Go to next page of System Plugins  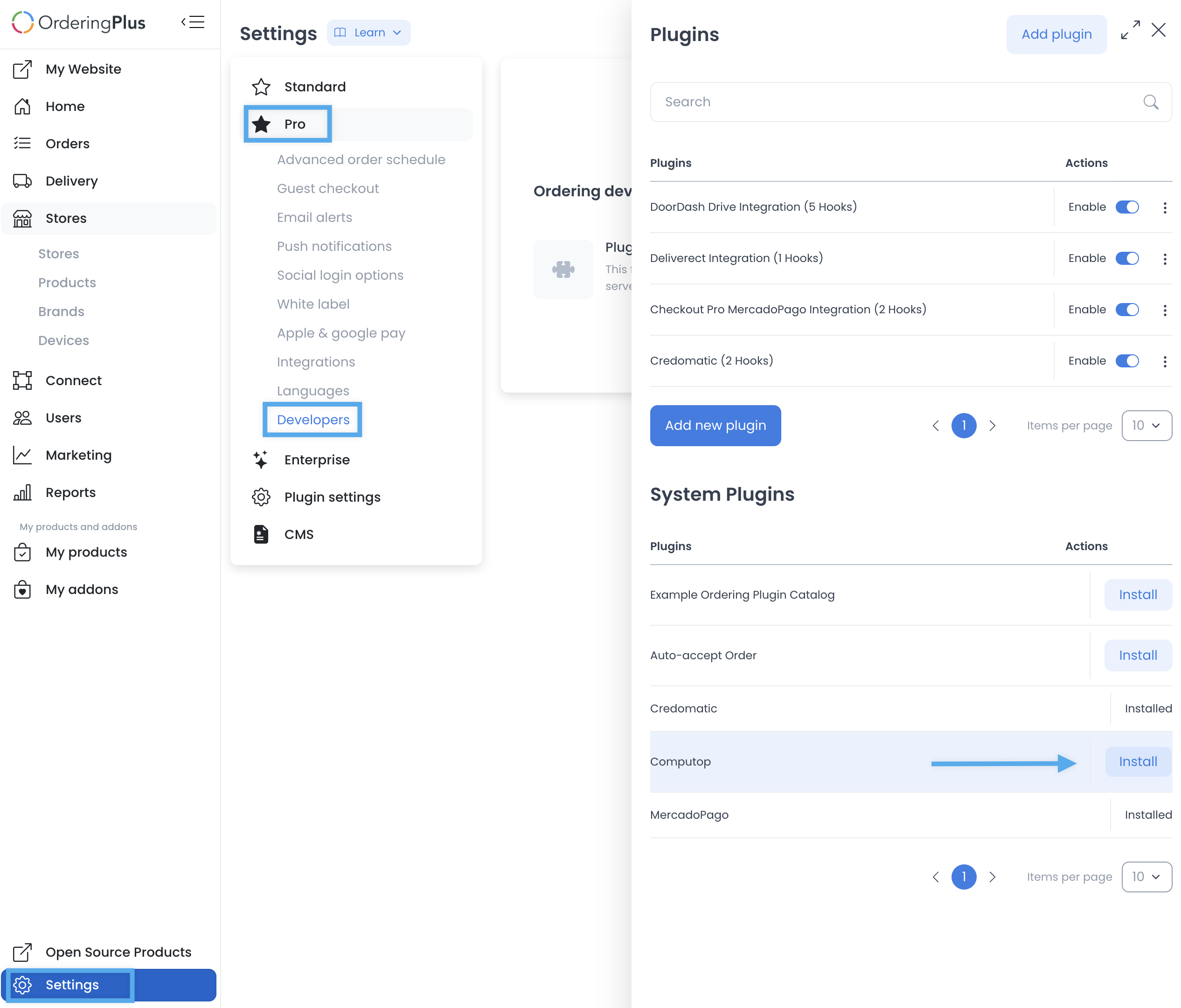pyautogui.click(x=993, y=877)
